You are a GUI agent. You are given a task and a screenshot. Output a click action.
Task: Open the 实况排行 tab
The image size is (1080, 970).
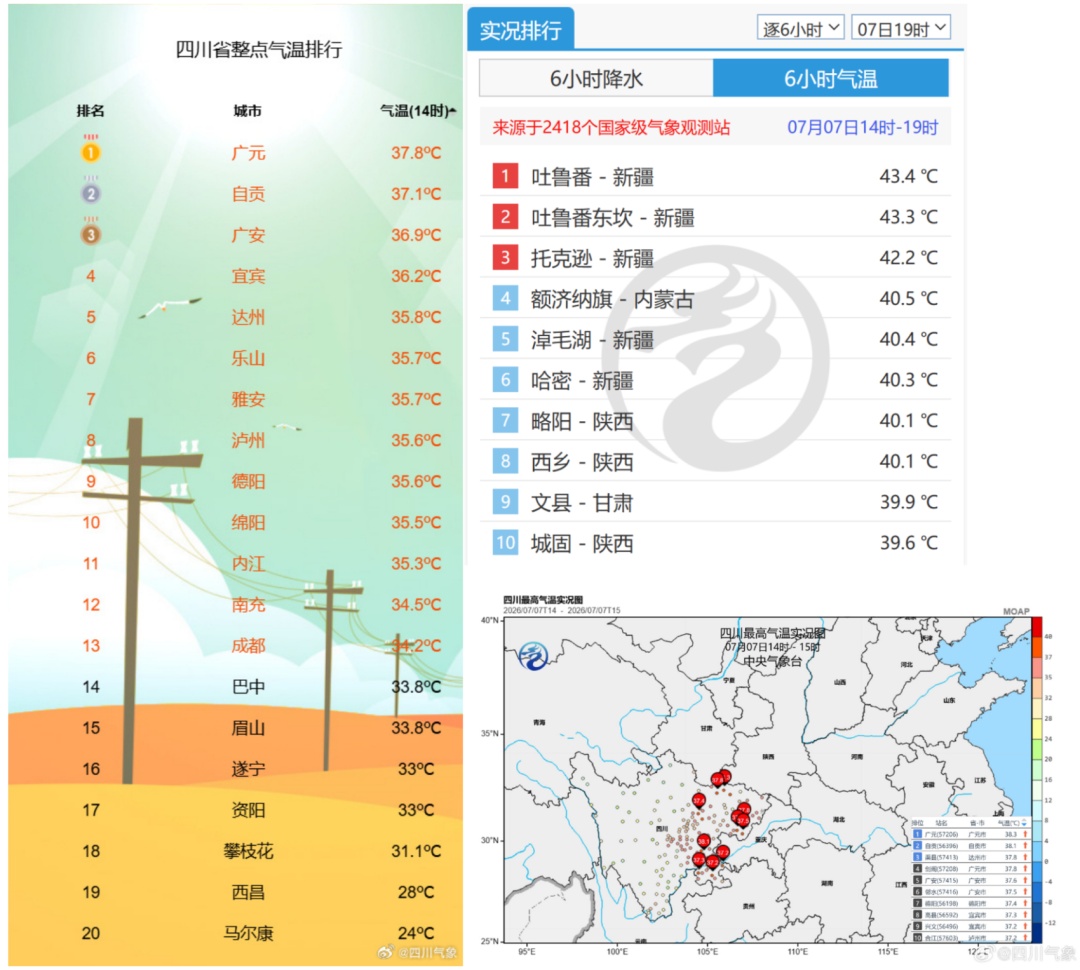(x=521, y=30)
